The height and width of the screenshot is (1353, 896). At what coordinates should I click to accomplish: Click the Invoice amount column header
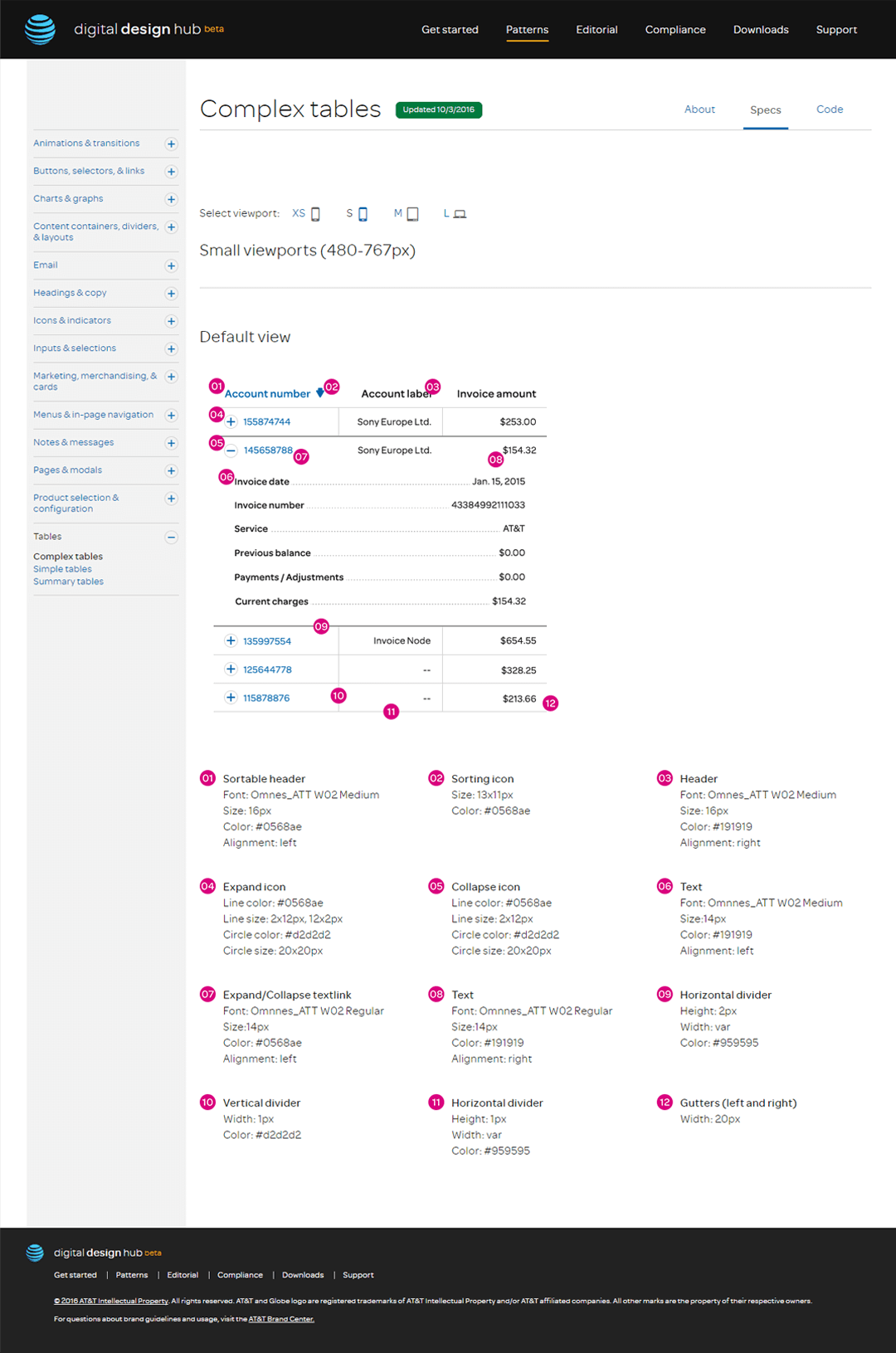click(496, 394)
